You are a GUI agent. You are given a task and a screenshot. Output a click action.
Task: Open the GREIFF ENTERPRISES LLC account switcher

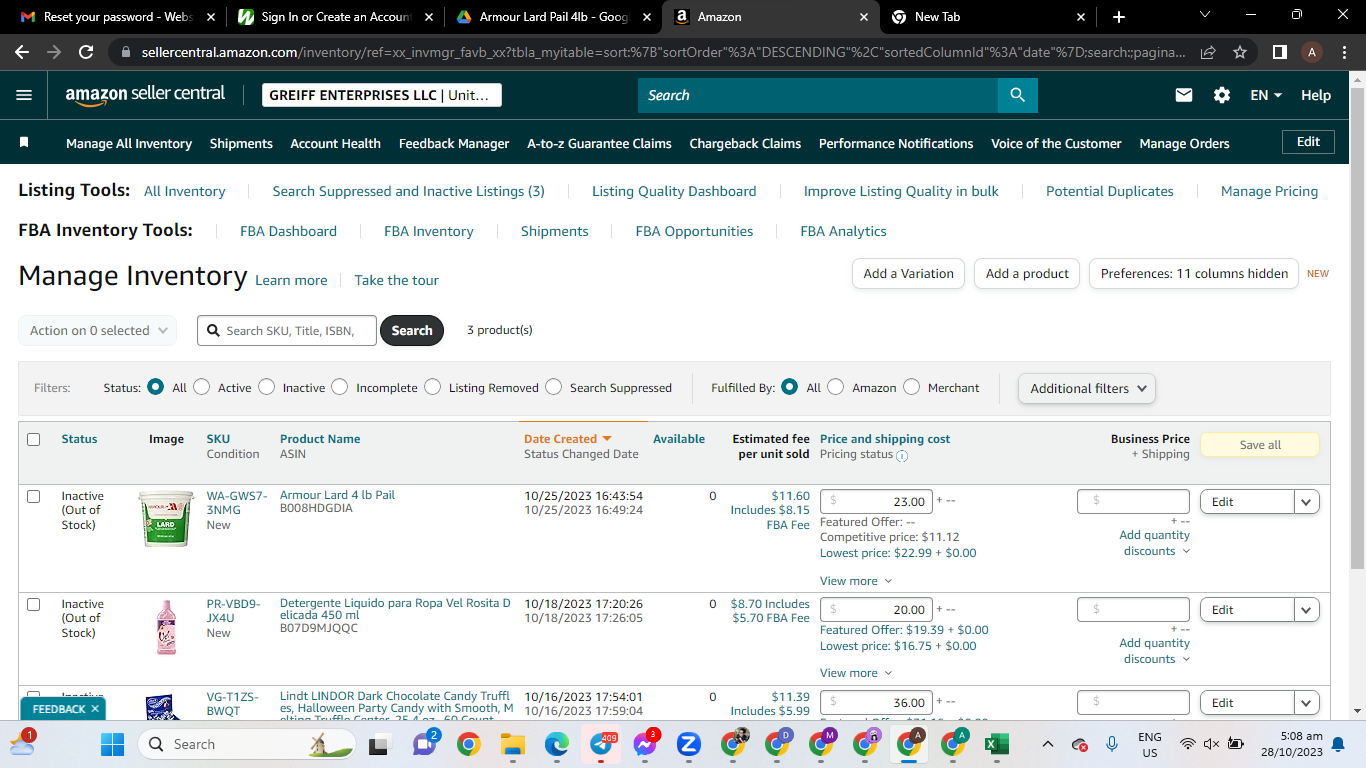point(382,95)
